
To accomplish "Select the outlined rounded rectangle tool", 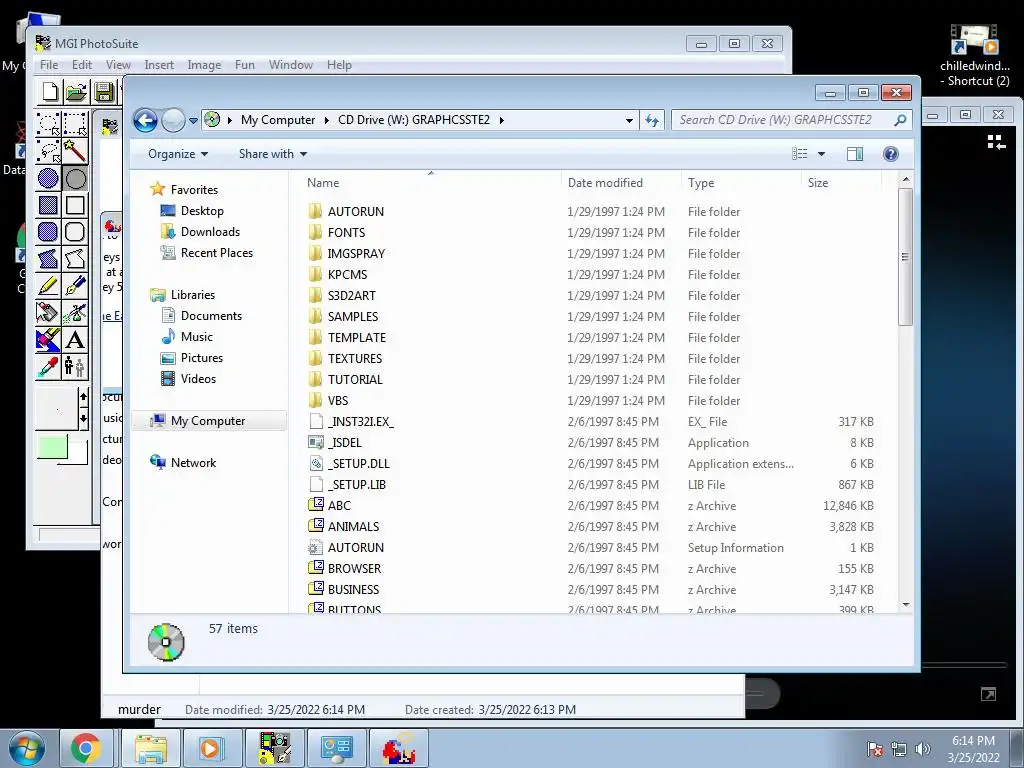I will click(75, 232).
